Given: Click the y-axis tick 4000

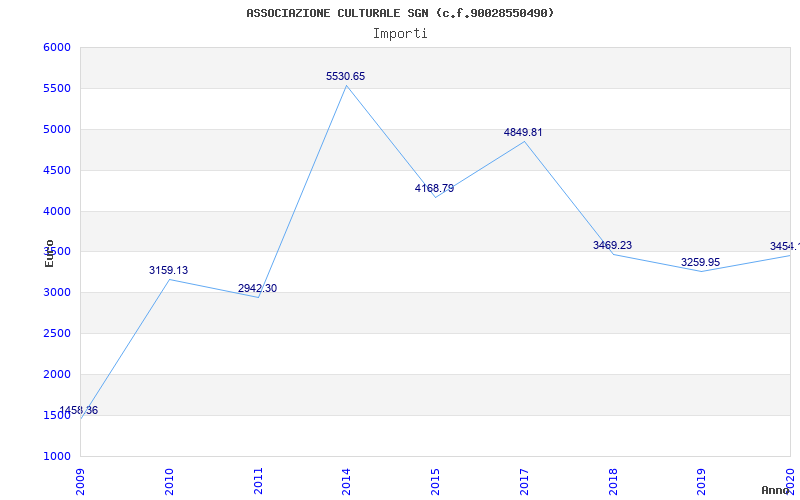Looking at the screenshot, I should tap(57, 211).
